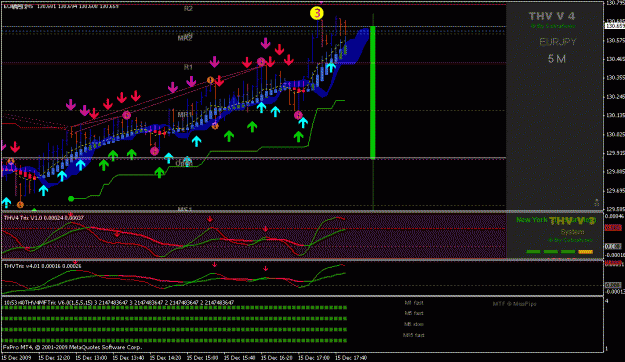The image size is (625, 362).
Task: Click the MR2 pivot level label
Action: (x=185, y=38)
